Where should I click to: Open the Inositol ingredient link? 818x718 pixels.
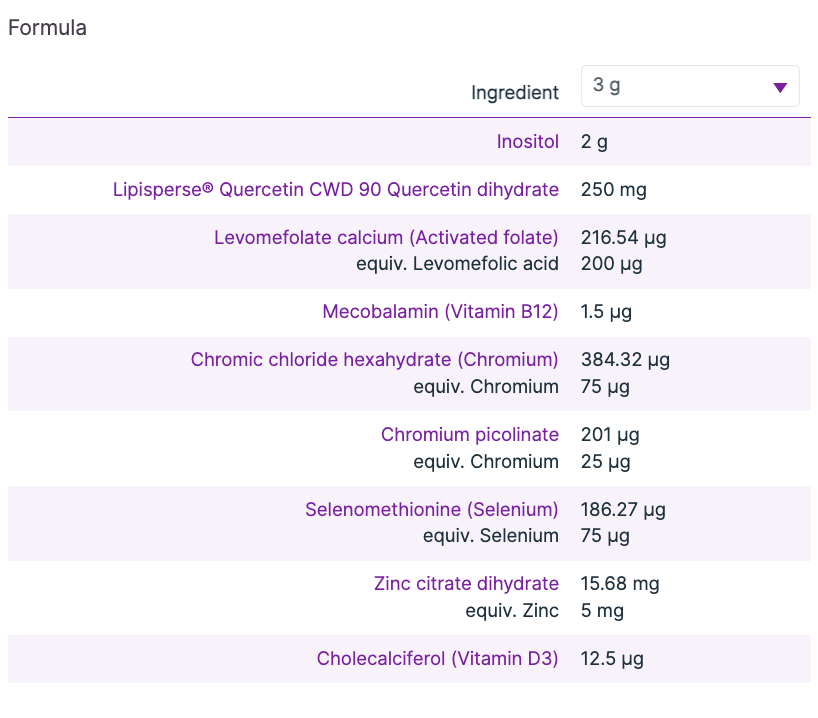pyautogui.click(x=527, y=142)
